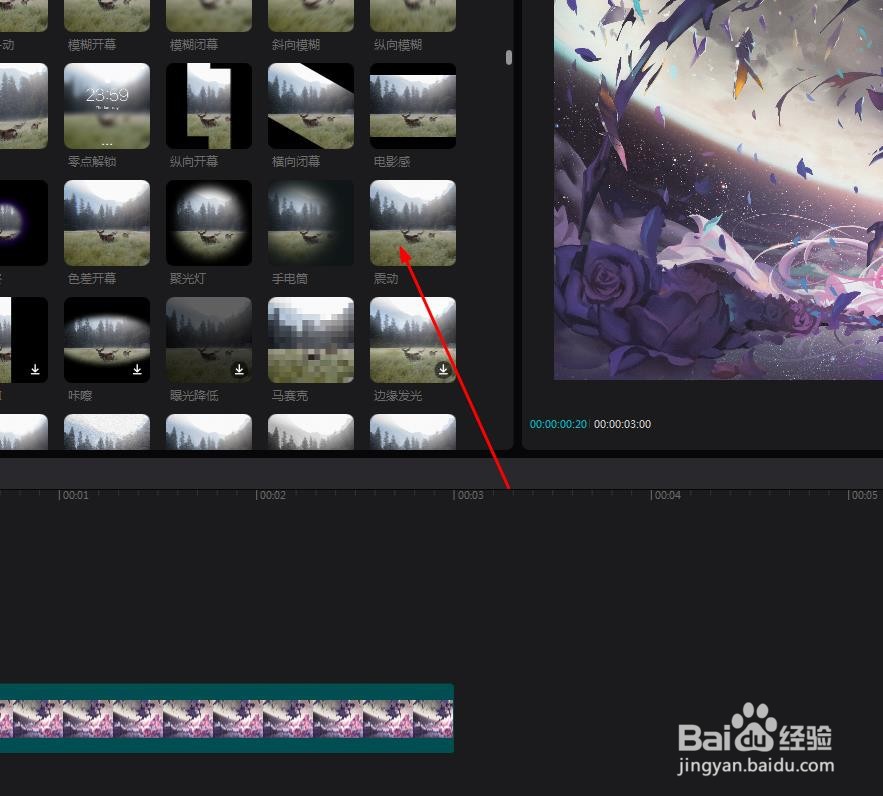Download the 咔嚓 effect via its arrow icon
The height and width of the screenshot is (796, 883).
[137, 369]
